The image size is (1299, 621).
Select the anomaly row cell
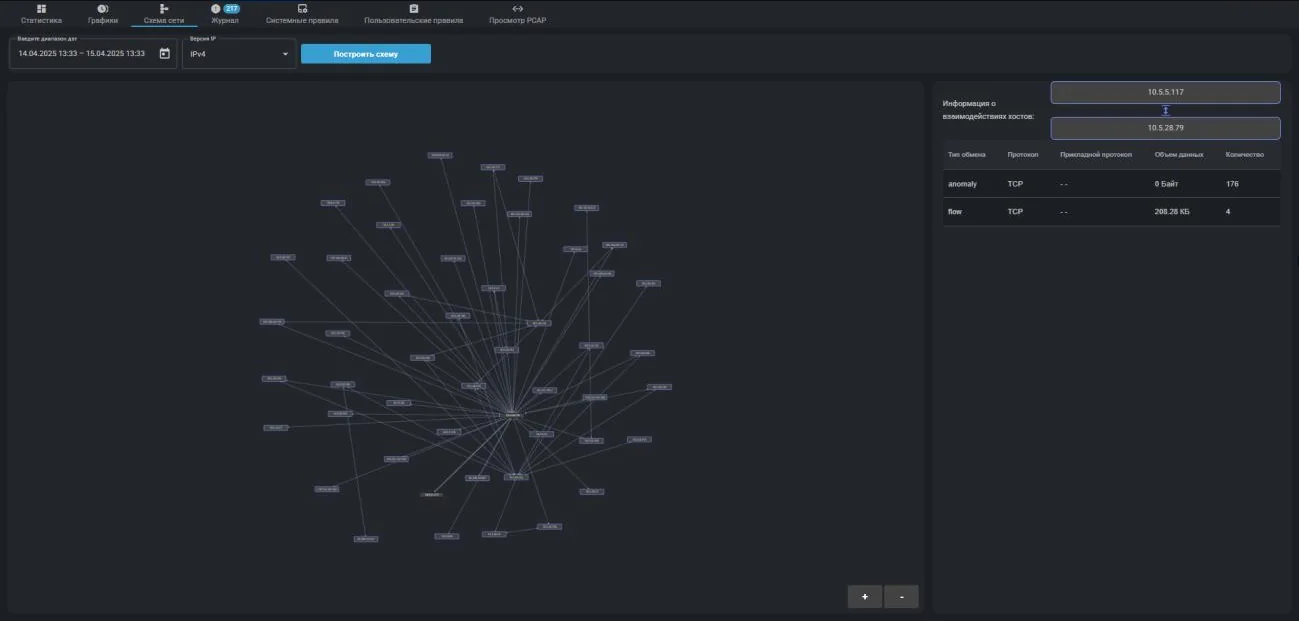[x=962, y=184]
